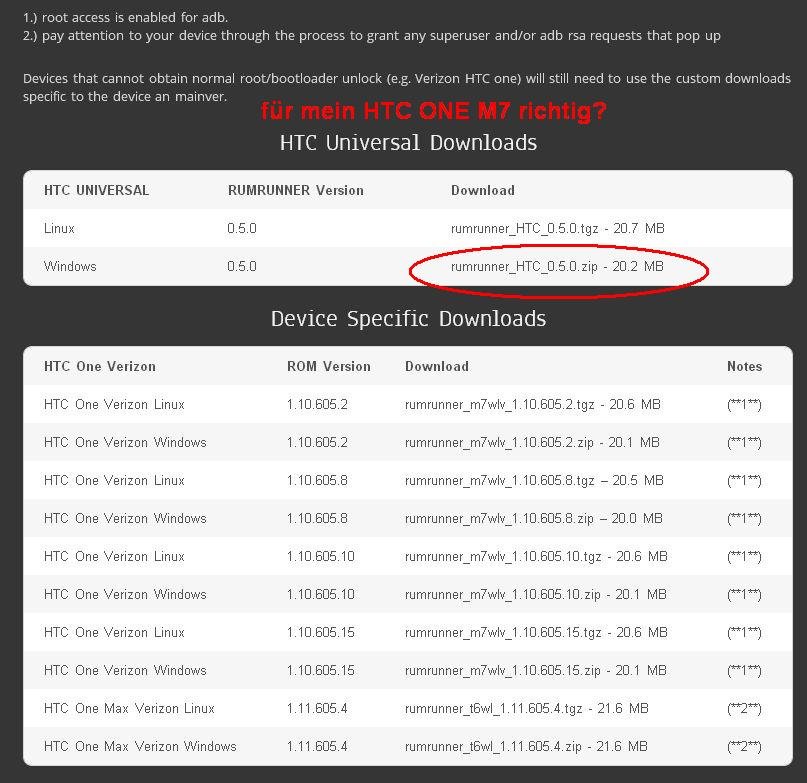Viewport: 807px width, 783px height.
Task: Click 'HTC One Verizon Linux' in the 1.10.605.2 row
Action: click(x=114, y=405)
